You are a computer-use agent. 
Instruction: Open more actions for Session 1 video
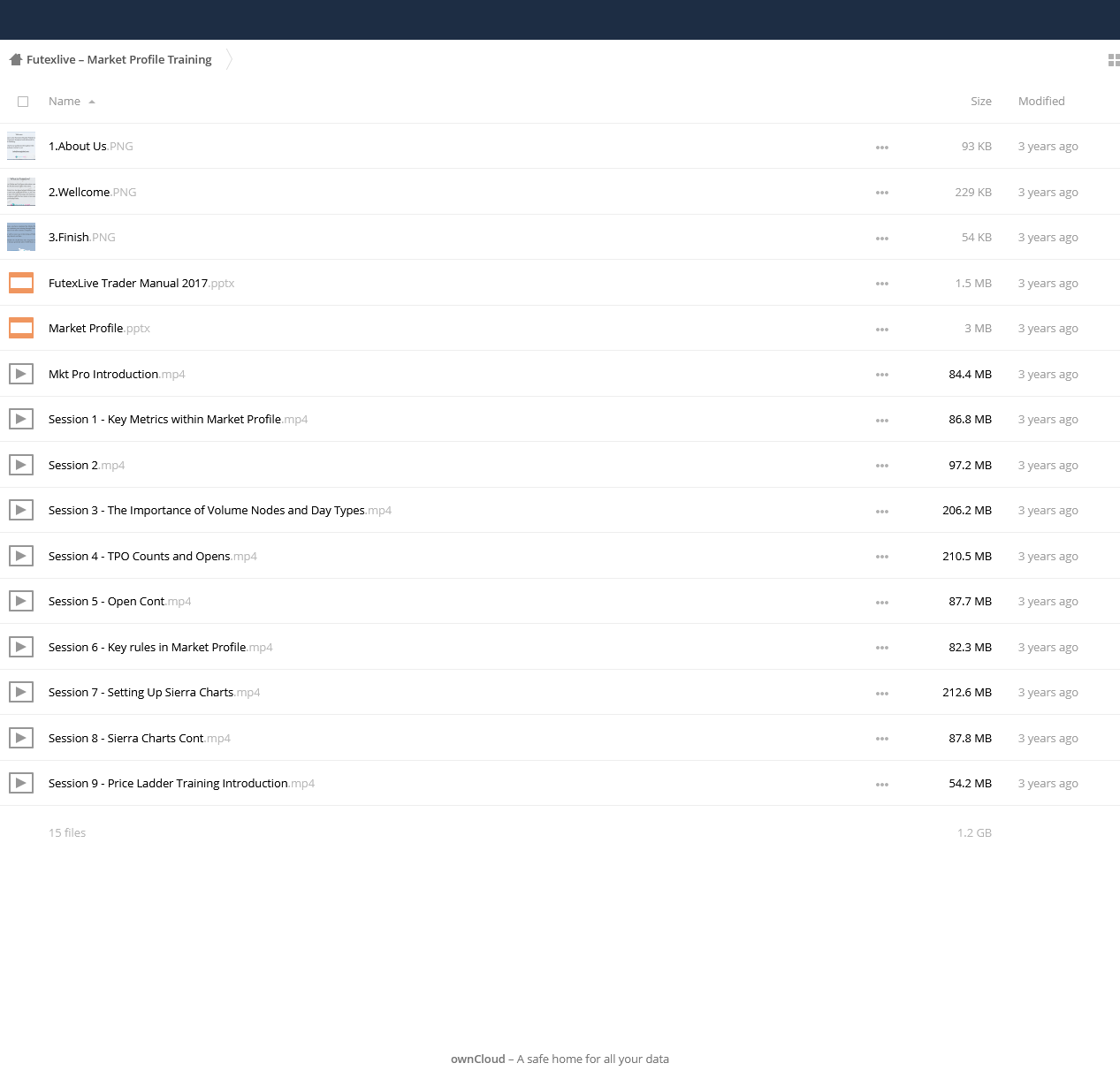click(882, 421)
